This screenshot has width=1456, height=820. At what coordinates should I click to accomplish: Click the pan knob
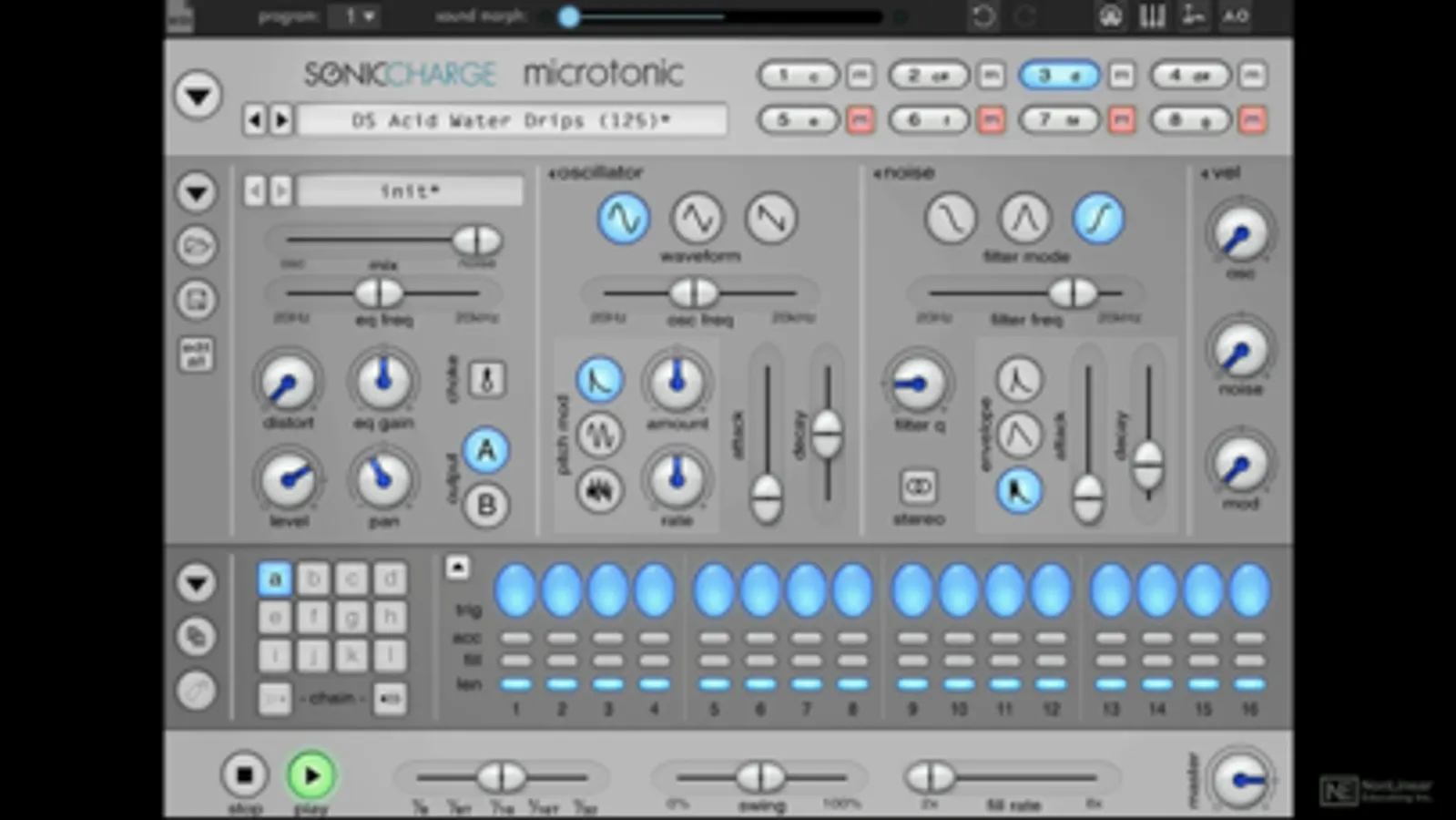383,478
